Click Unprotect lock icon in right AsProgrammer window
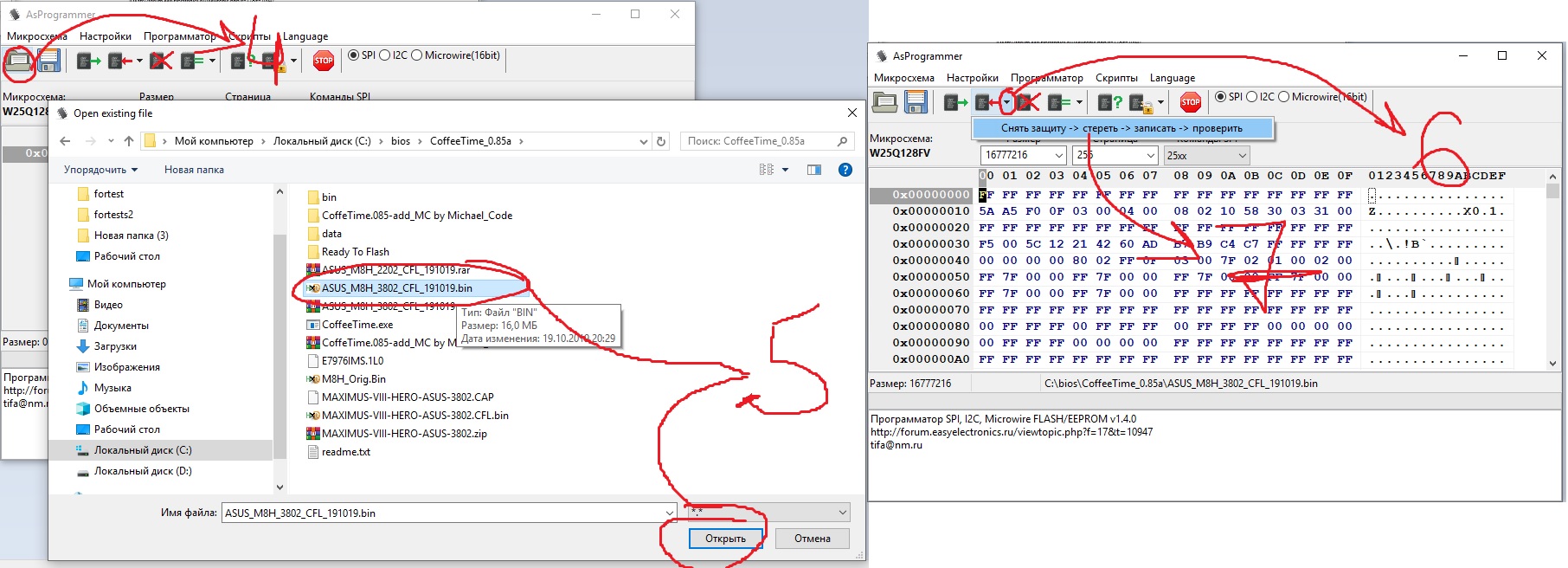The height and width of the screenshot is (568, 1568). pyautogui.click(x=1141, y=103)
